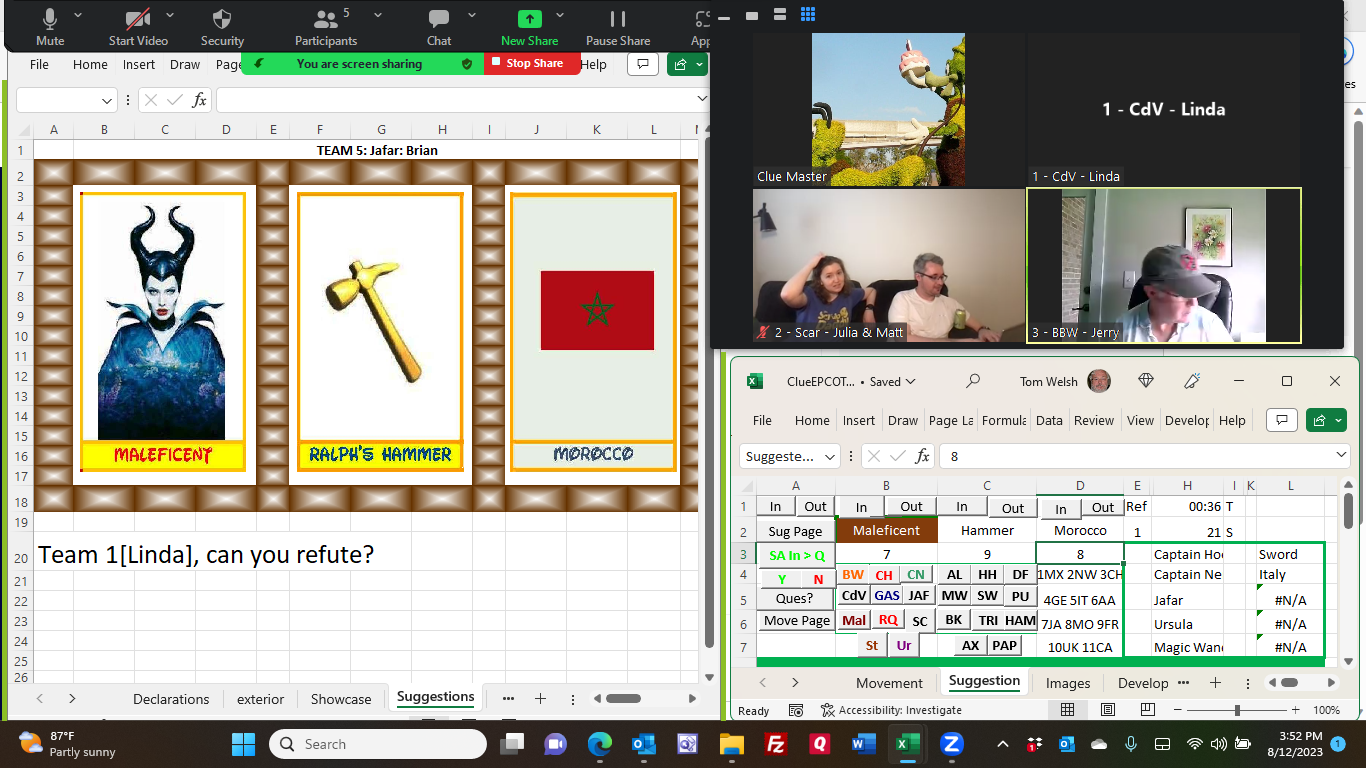This screenshot has height=768, width=1366.
Task: Open the Review ribbon tab
Action: tap(1094, 420)
